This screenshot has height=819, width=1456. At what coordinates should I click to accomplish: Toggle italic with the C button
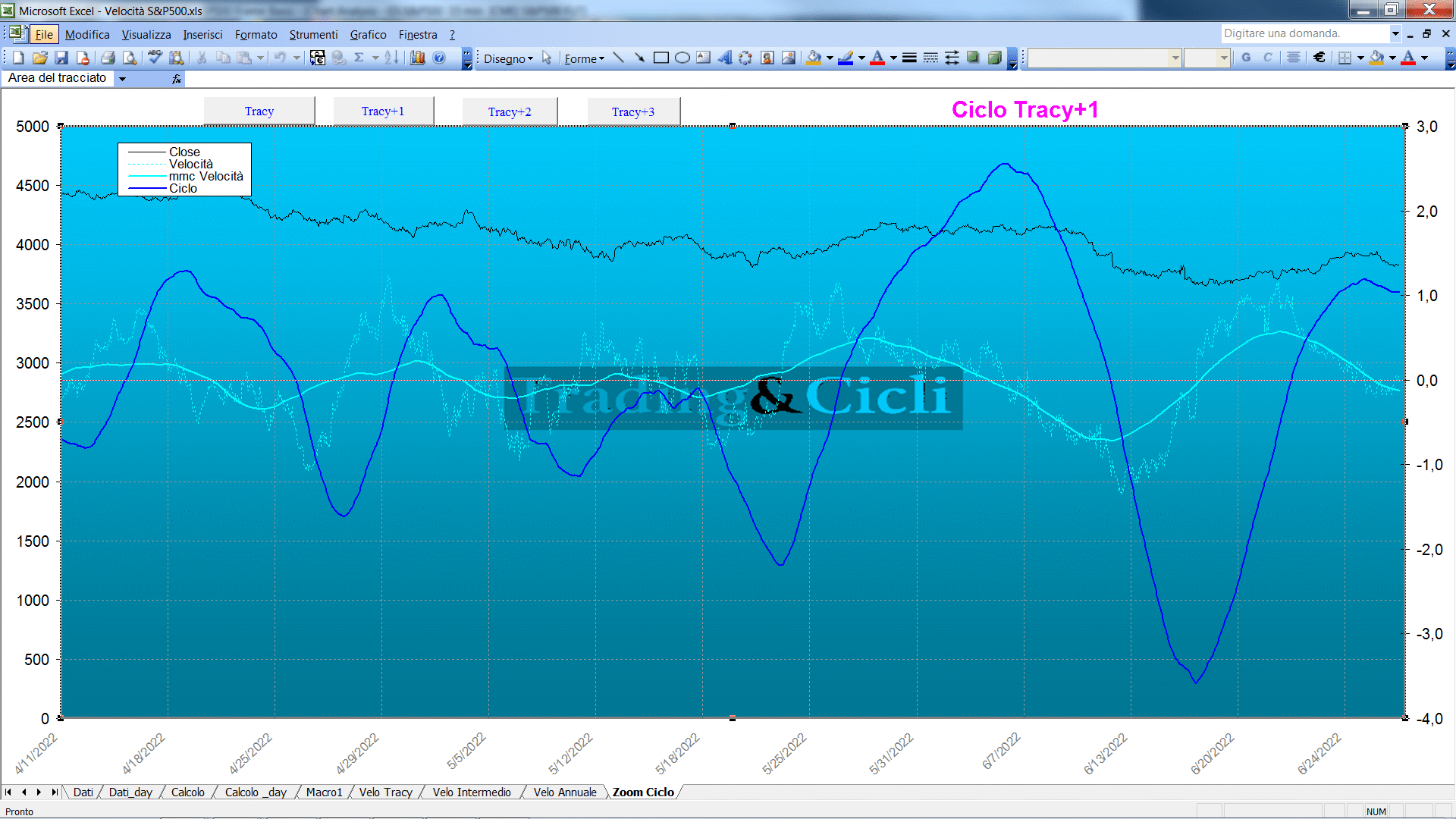click(x=1267, y=58)
